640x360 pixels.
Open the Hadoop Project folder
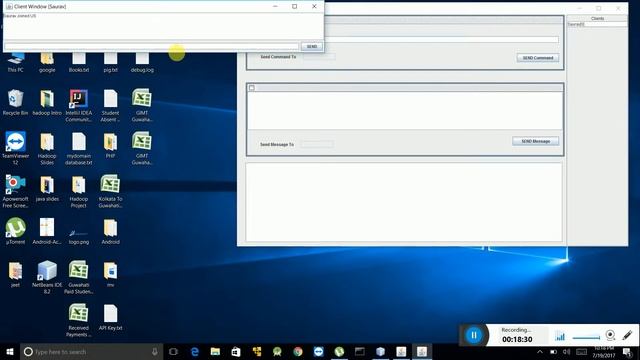[78, 191]
